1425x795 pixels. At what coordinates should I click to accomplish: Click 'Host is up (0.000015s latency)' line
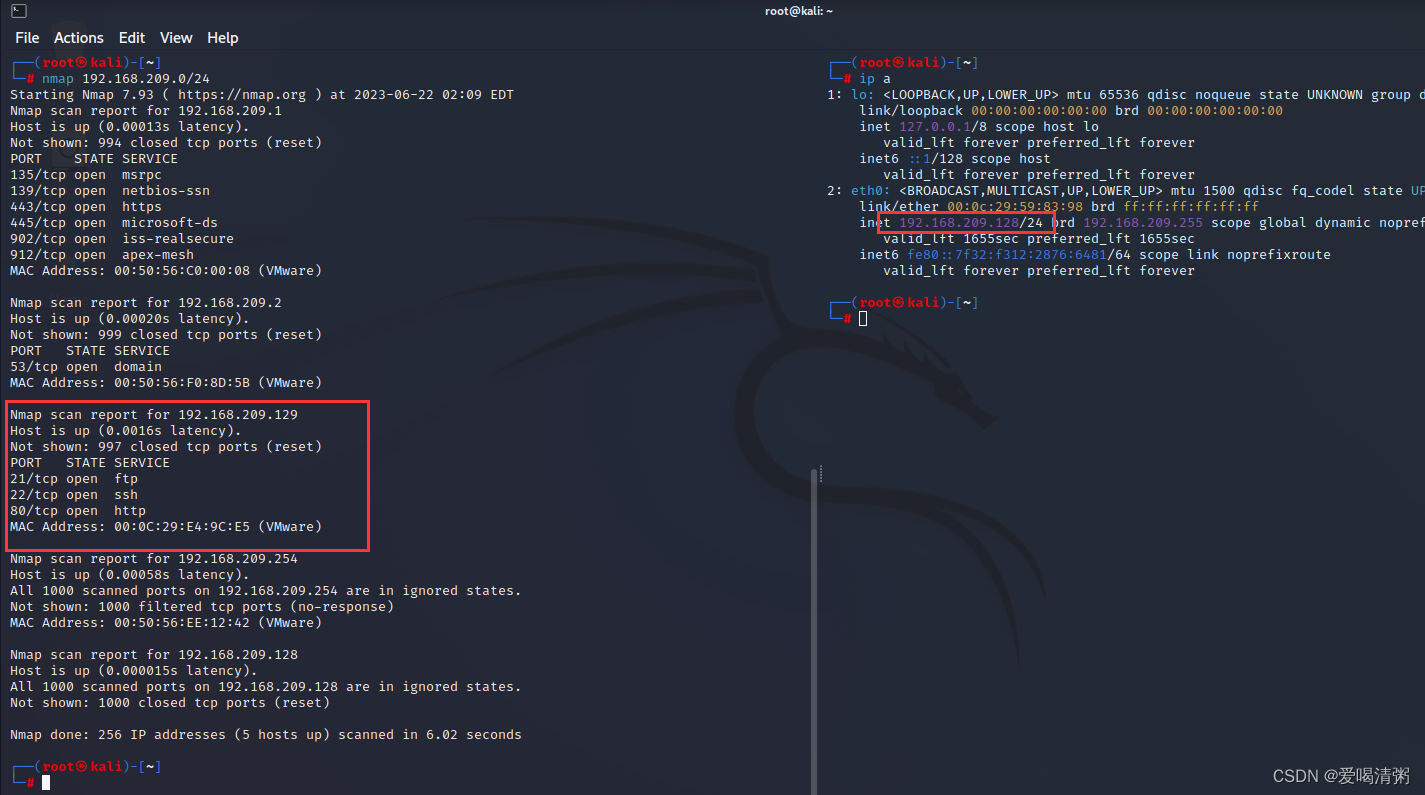(x=134, y=670)
